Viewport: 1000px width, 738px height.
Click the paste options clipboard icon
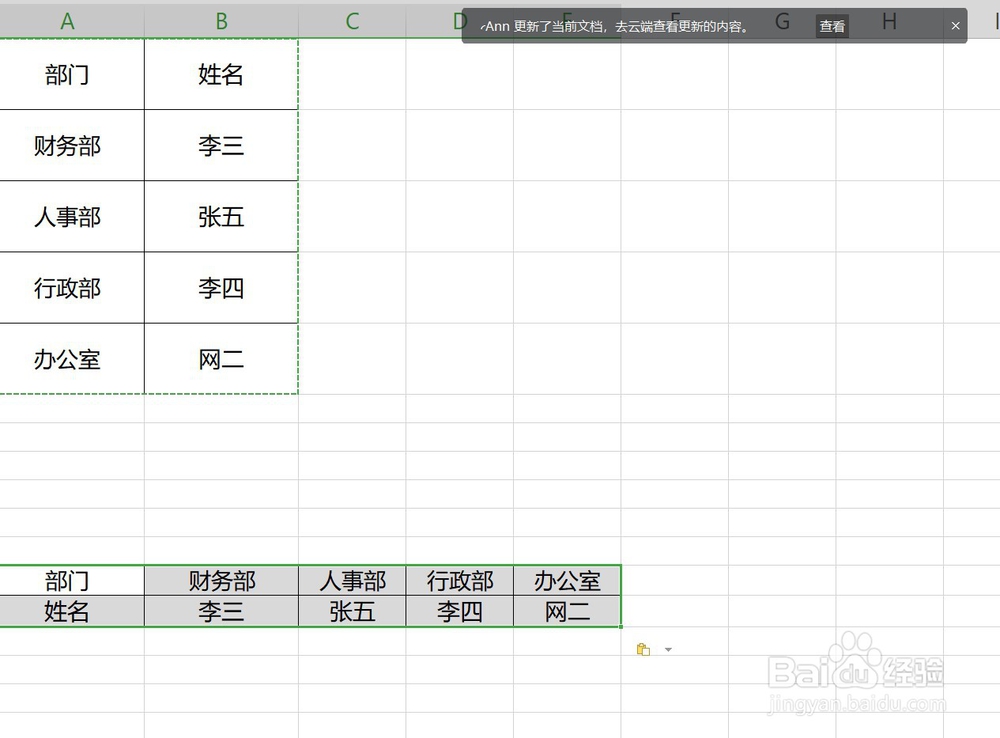642,649
